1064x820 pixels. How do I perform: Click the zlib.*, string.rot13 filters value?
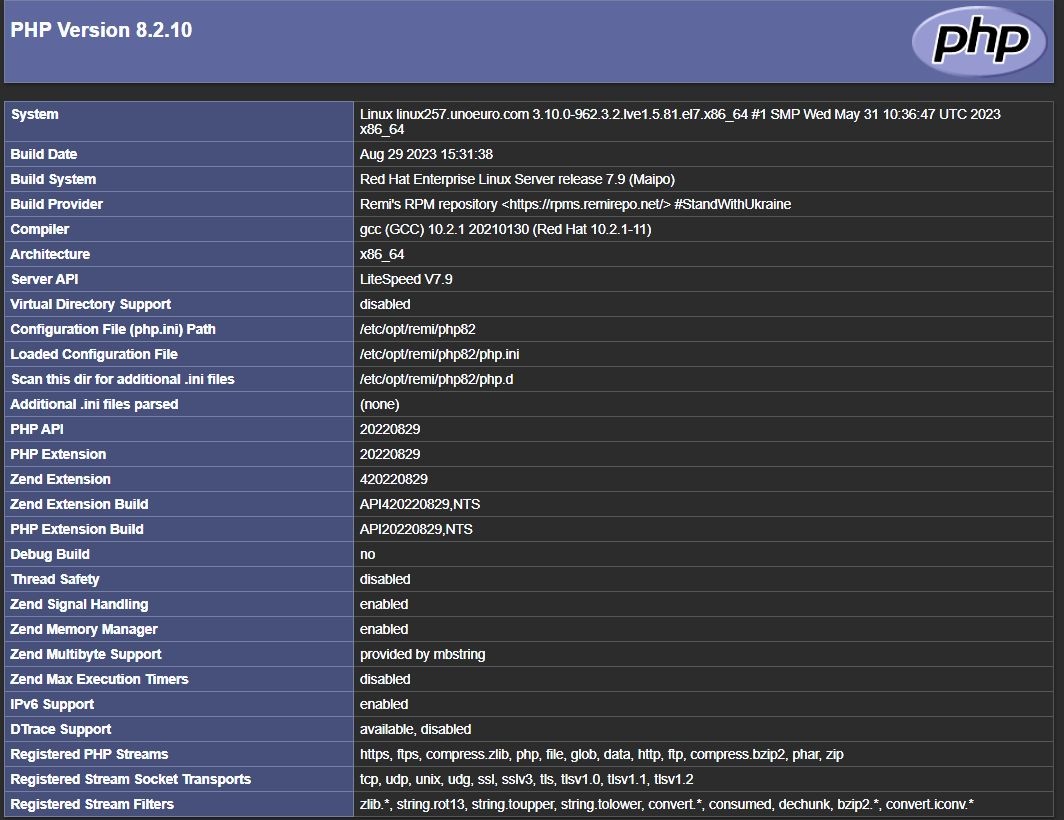667,804
